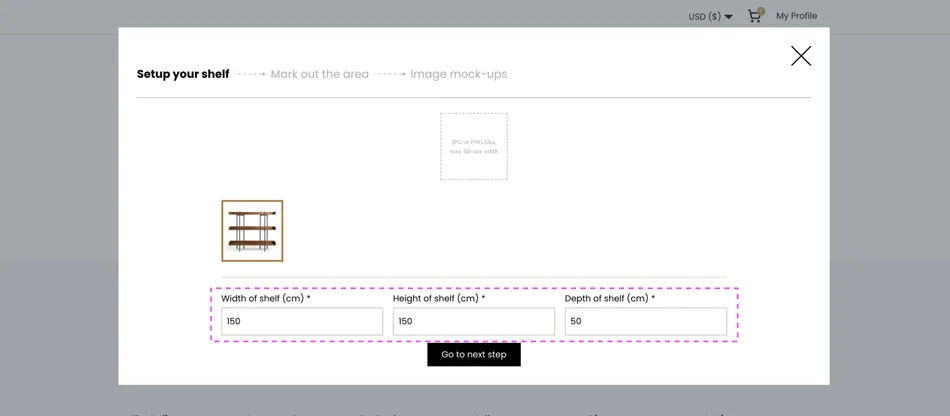Close the shelf setup dialog
Screen dimensions: 950x416
801,56
